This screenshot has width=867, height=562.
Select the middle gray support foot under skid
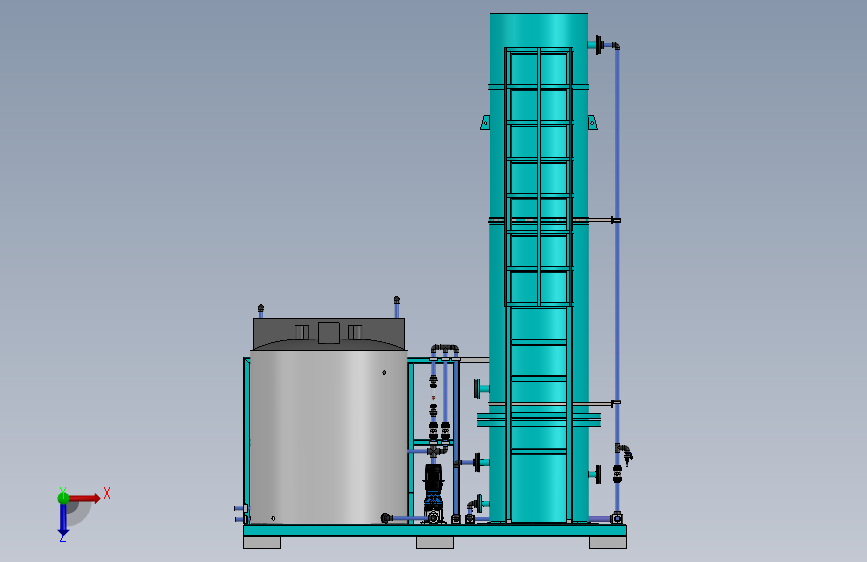tap(435, 543)
